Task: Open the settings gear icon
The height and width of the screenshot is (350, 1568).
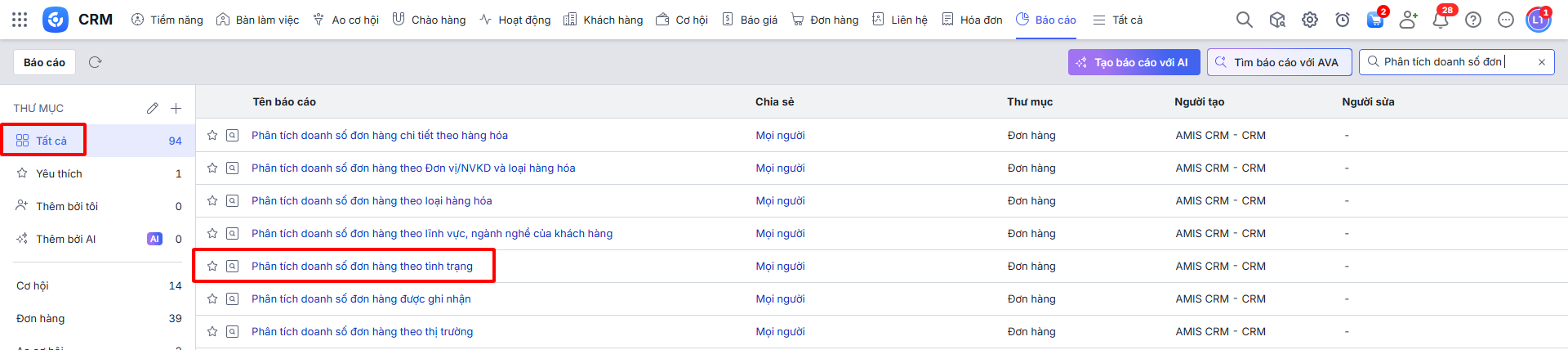Action: (1310, 20)
